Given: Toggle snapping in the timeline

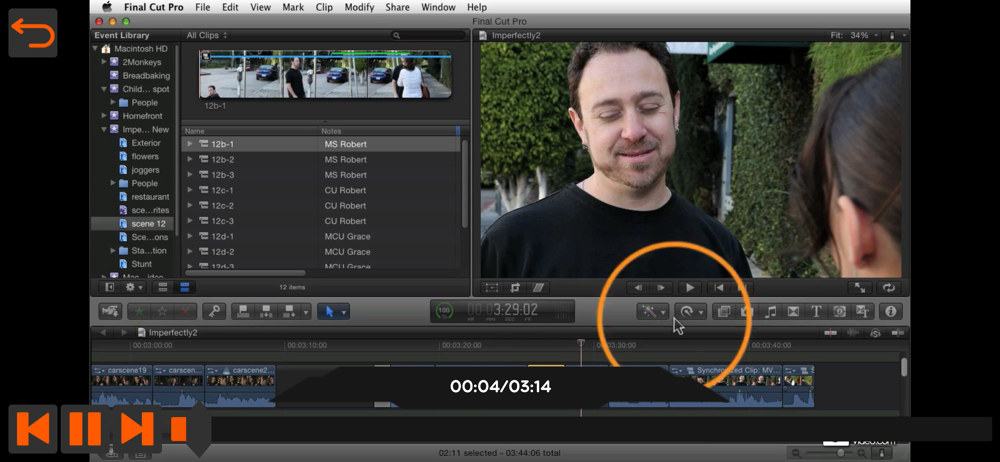Looking at the screenshot, I should point(898,332).
